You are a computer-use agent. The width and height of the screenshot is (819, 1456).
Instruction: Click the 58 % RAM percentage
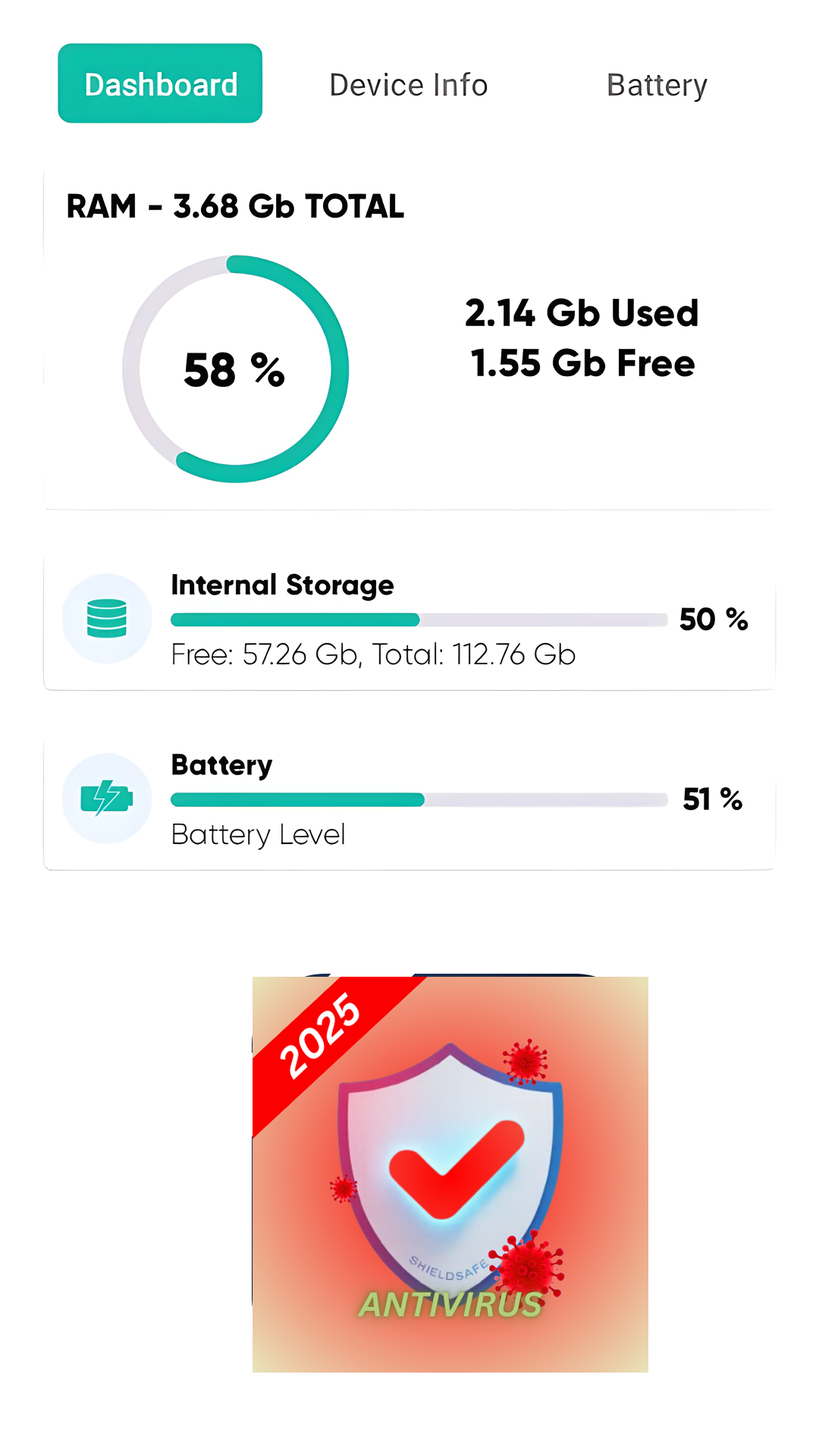coord(234,370)
